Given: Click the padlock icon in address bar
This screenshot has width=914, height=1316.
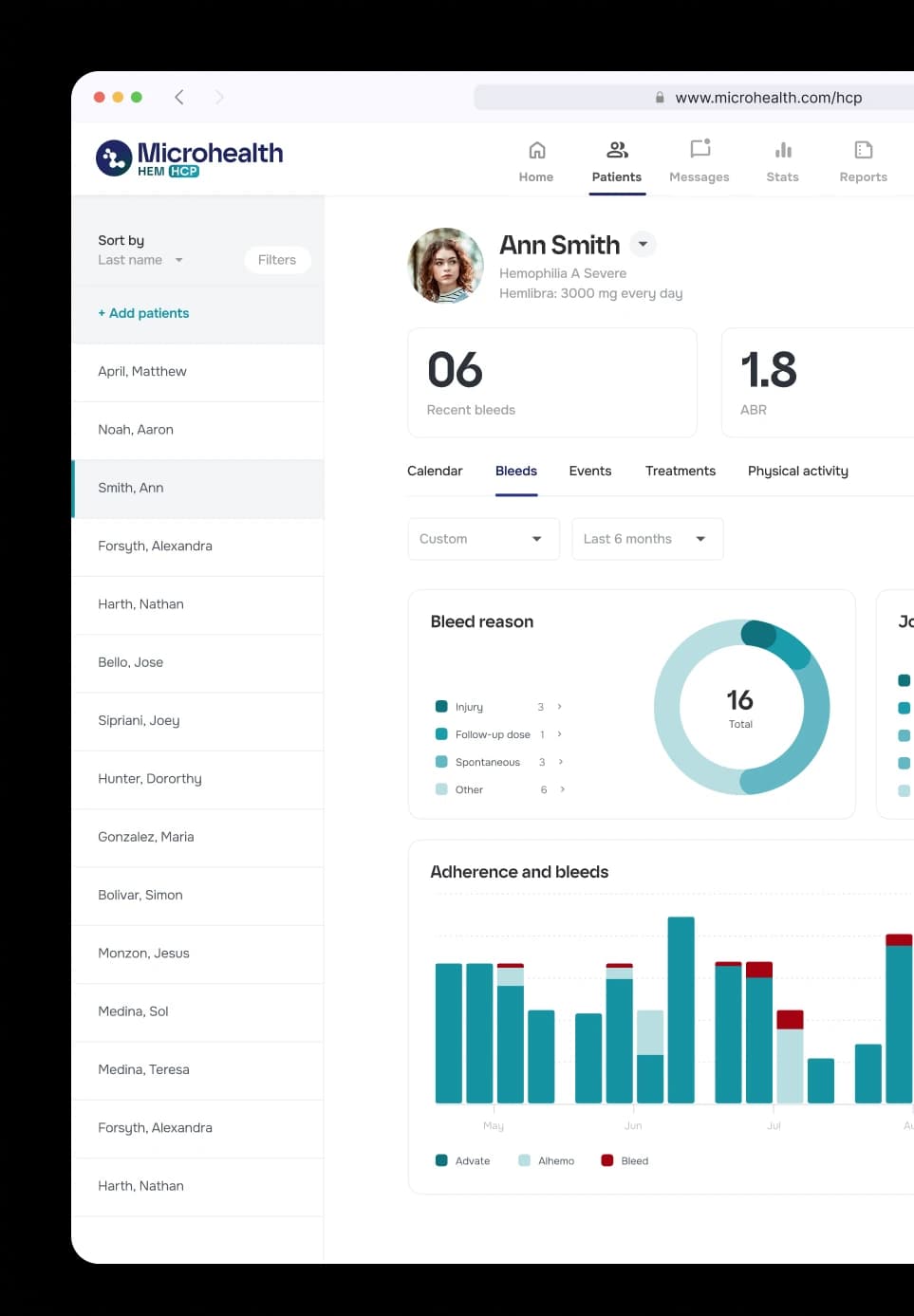Looking at the screenshot, I should tap(659, 97).
